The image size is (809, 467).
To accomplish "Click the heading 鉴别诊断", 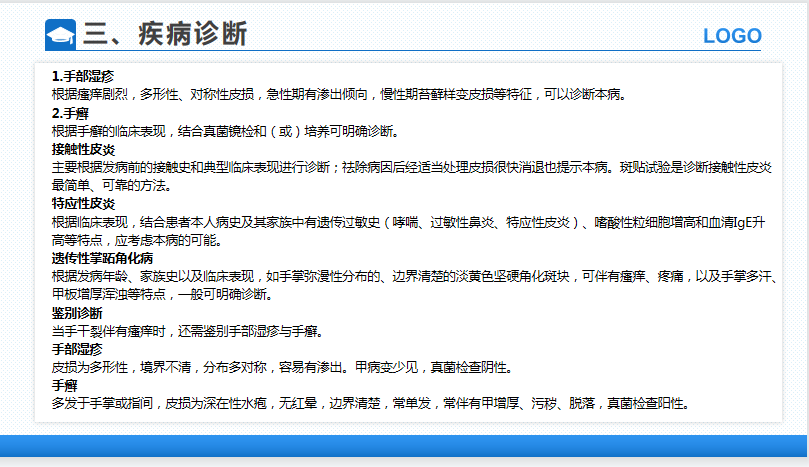I will (77, 313).
